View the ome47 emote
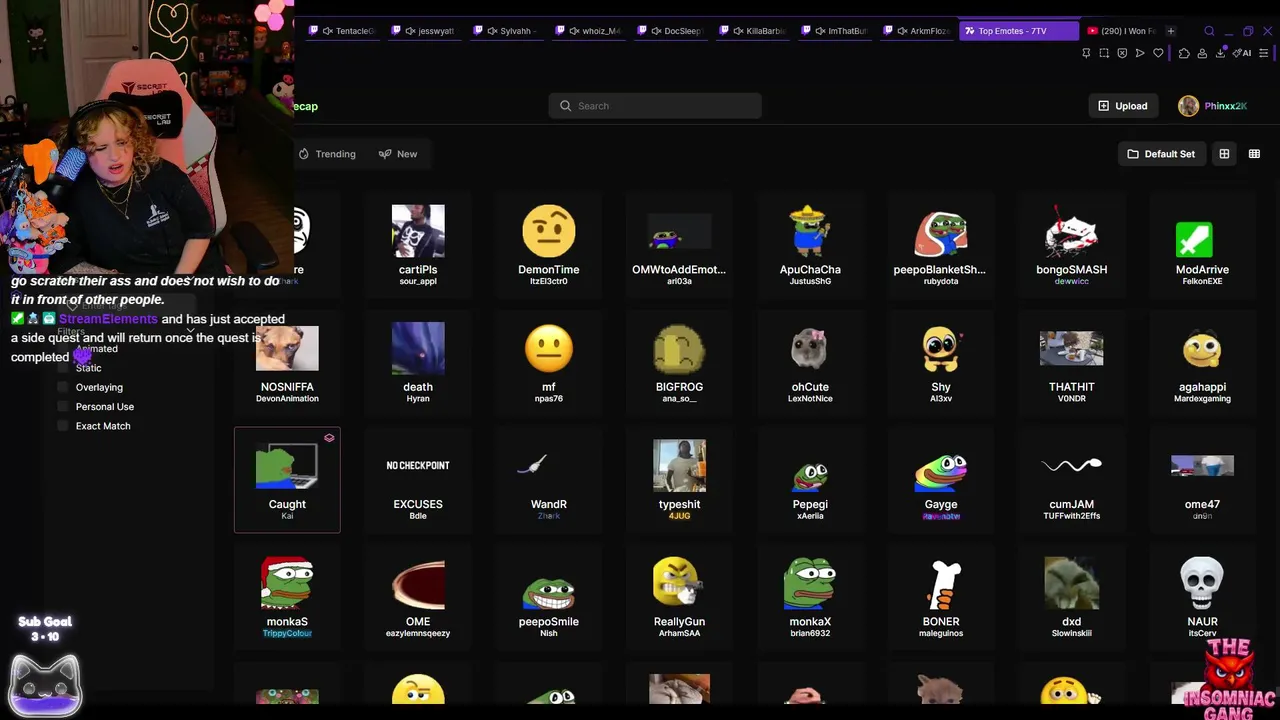The height and width of the screenshot is (720, 1280). (1202, 480)
